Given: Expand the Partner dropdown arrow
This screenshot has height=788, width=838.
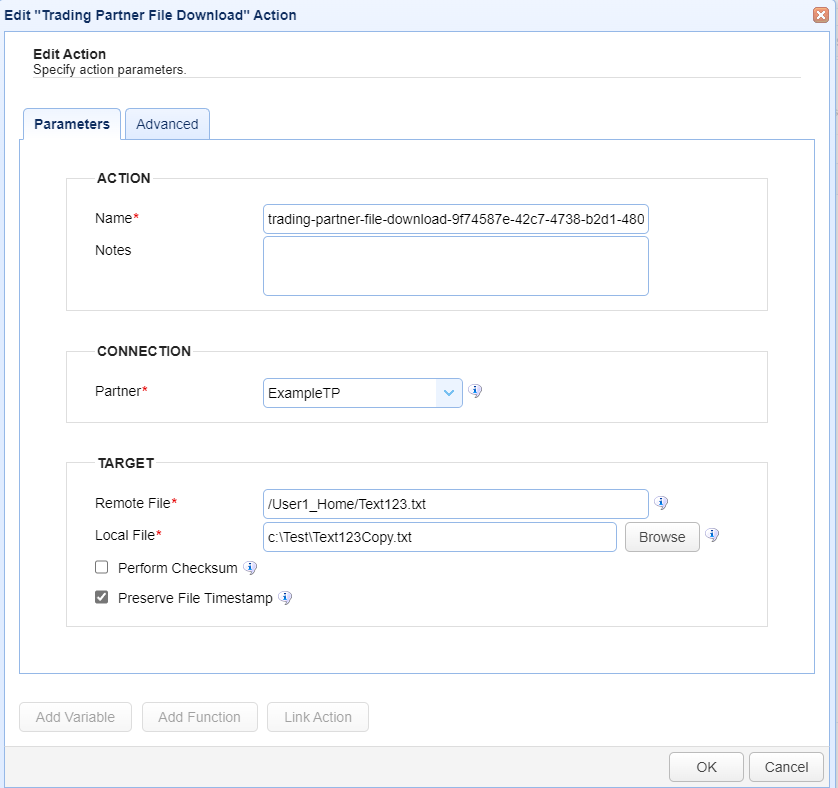Looking at the screenshot, I should (448, 393).
